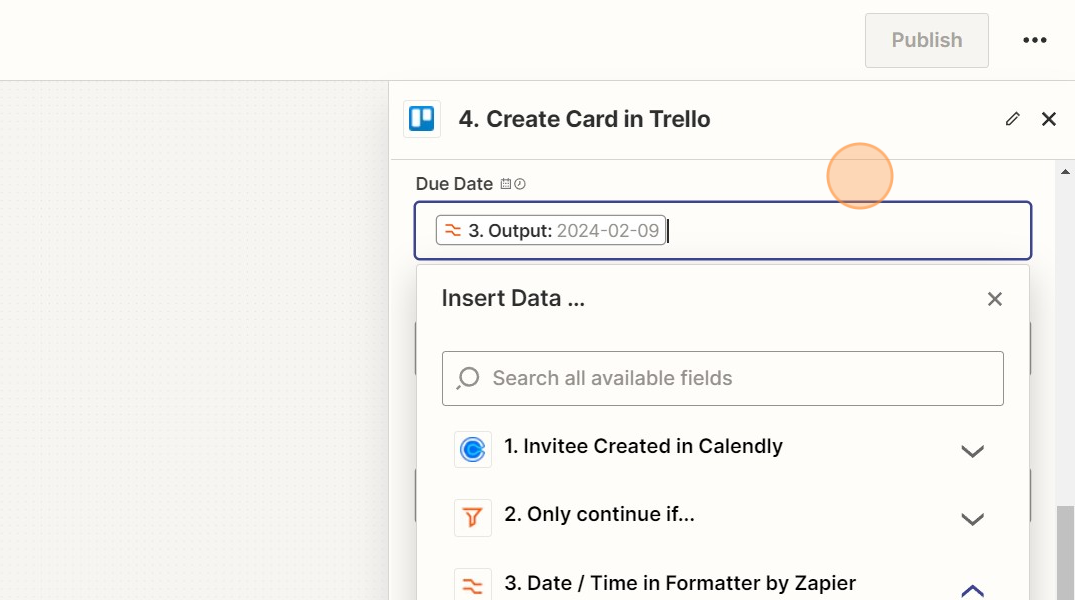Viewport: 1075px width, 600px height.
Task: Click the panel scrollbar up arrow
Action: tap(1065, 171)
